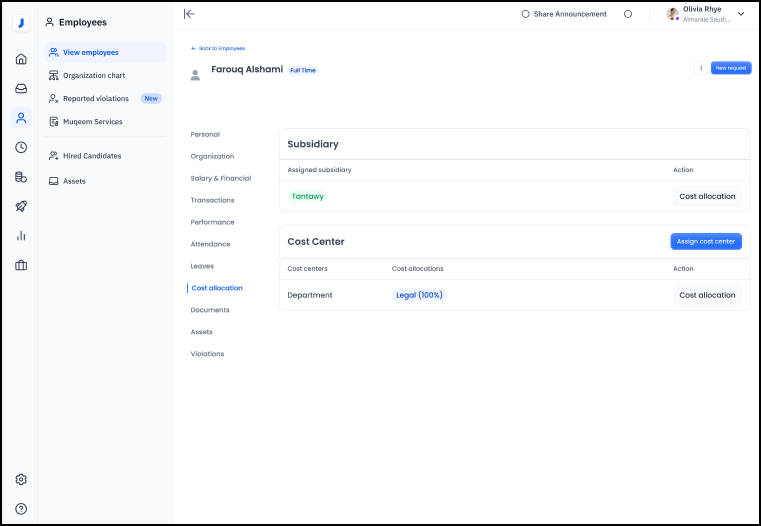This screenshot has height=526, width=761.
Task: Expand the Olivia Rhye account dropdown
Action: (x=741, y=14)
